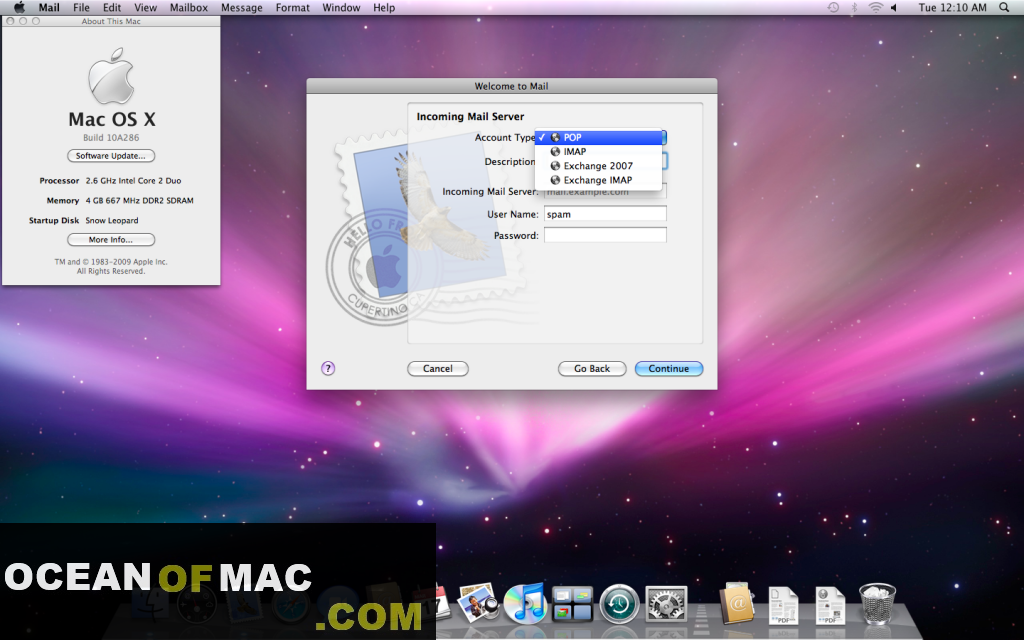Open the Help menu
This screenshot has width=1024, height=640.
pos(384,8)
